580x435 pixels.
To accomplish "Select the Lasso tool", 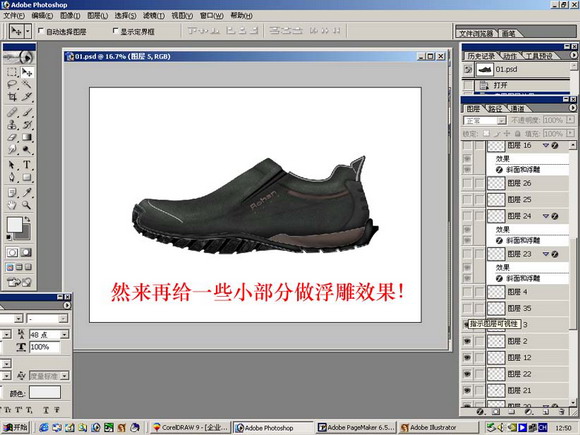I will [12, 84].
